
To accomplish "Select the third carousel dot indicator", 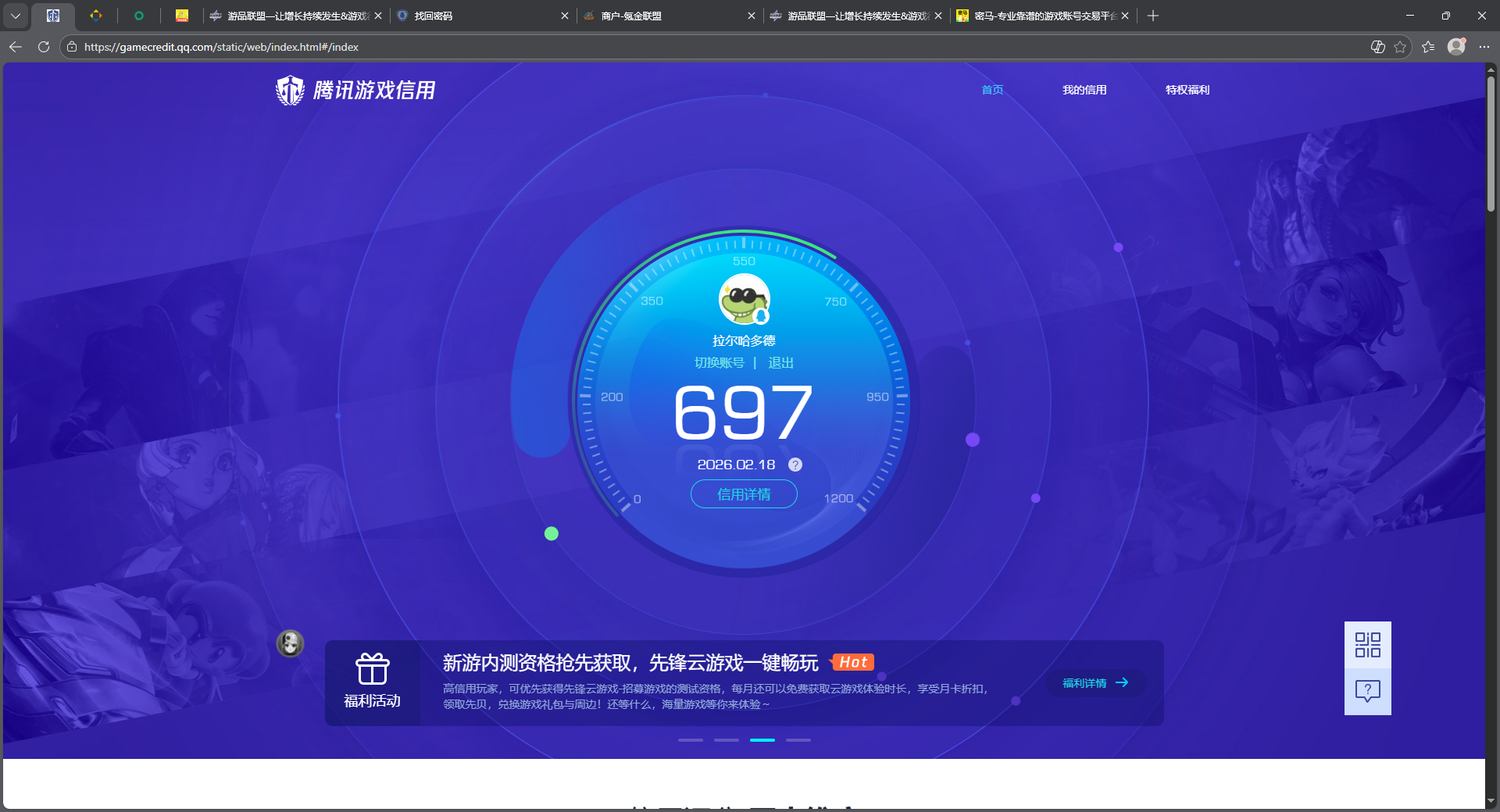I will (762, 740).
